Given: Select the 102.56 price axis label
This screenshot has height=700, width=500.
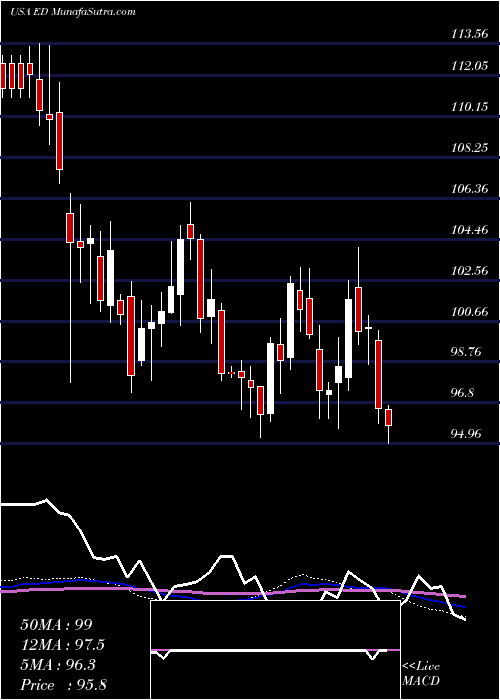Looking at the screenshot, I should 468,271.
